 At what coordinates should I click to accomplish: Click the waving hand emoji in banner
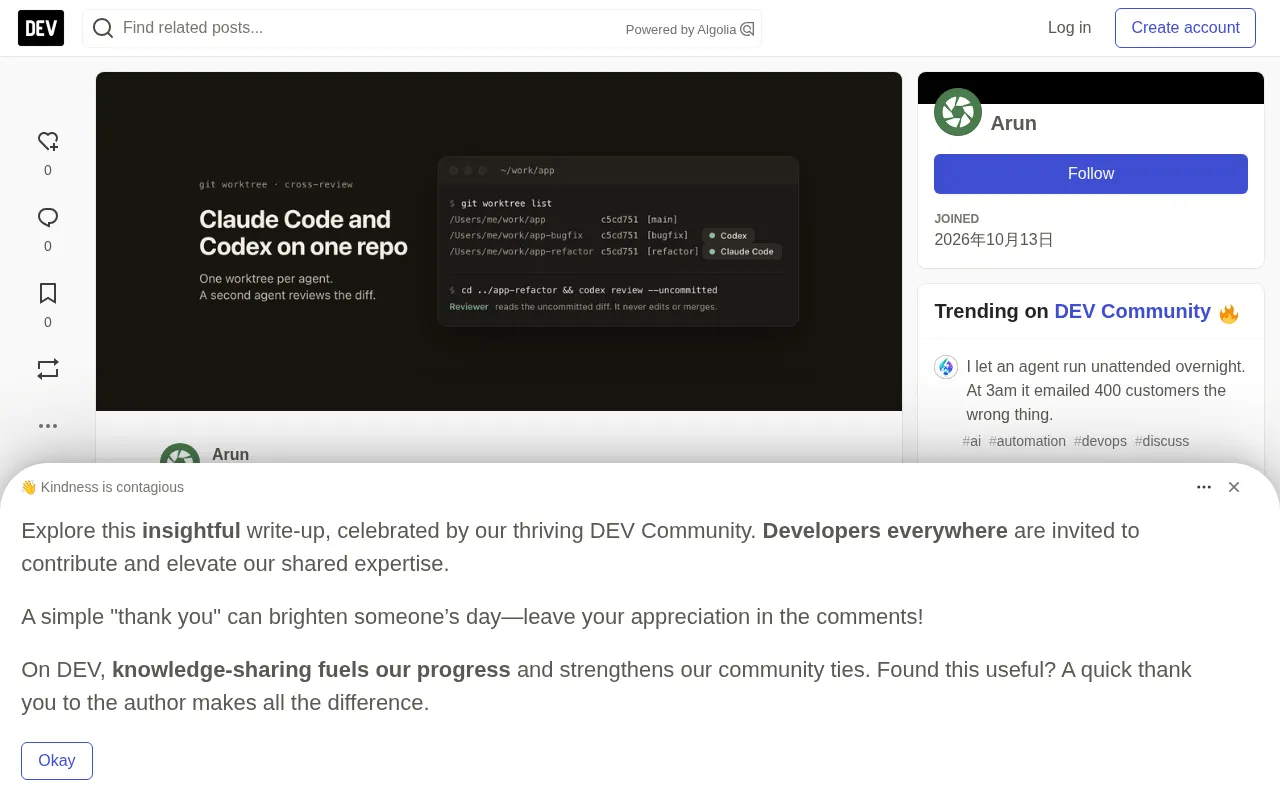(x=28, y=488)
